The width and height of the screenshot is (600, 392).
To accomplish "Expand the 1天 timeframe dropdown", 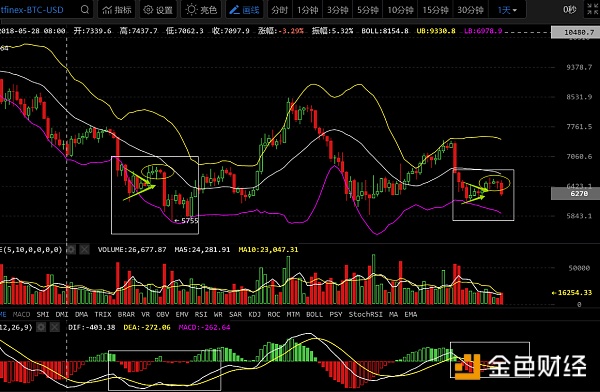I will [x=507, y=10].
